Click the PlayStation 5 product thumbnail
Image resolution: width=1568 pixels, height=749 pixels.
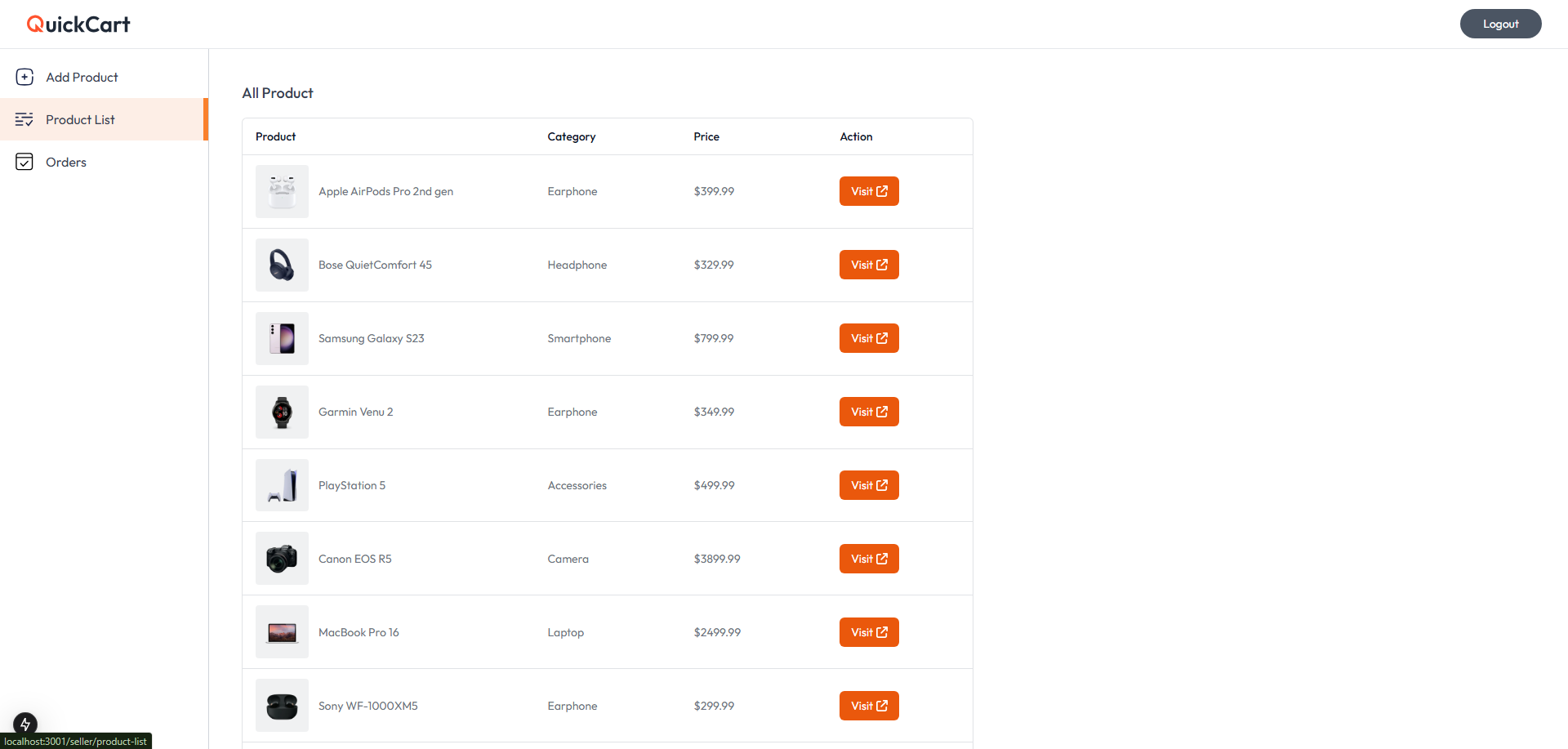tap(282, 485)
